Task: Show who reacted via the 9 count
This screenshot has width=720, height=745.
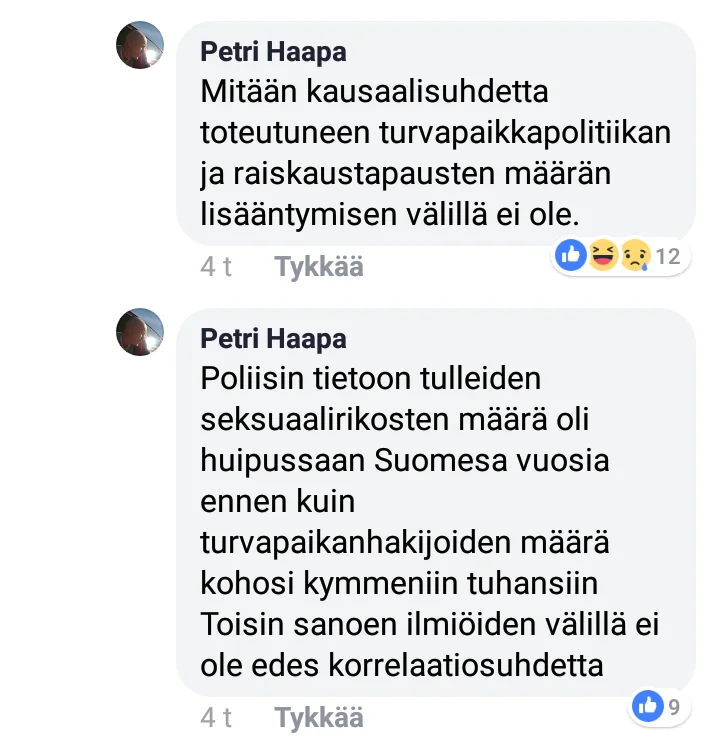Action: pyautogui.click(x=675, y=709)
